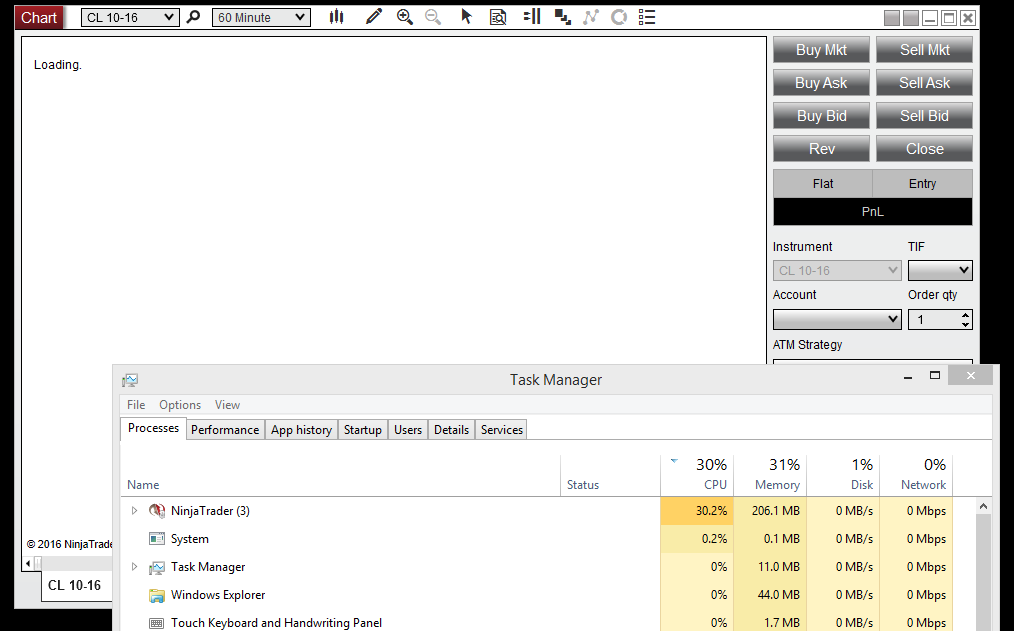1014x631 pixels.
Task: Click the chart's left horizontal scroll arrow
Action: pos(28,564)
